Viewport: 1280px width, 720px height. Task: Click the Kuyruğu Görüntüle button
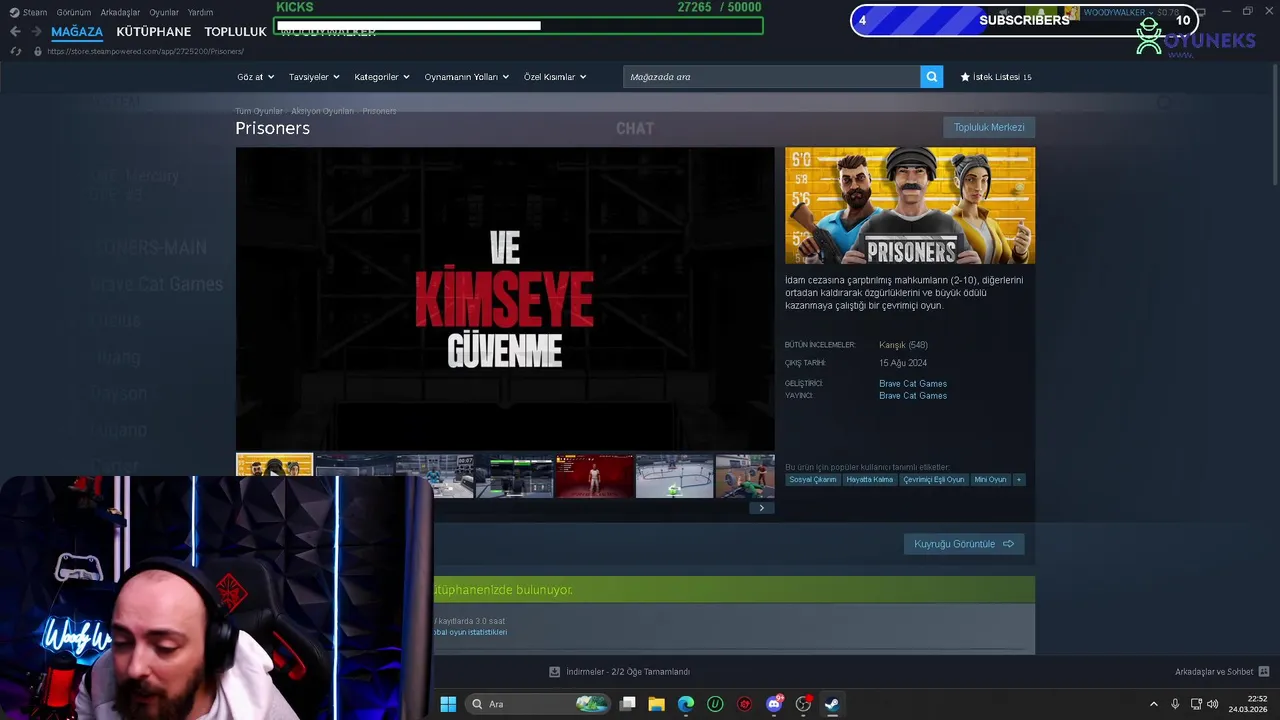pyautogui.click(x=964, y=544)
